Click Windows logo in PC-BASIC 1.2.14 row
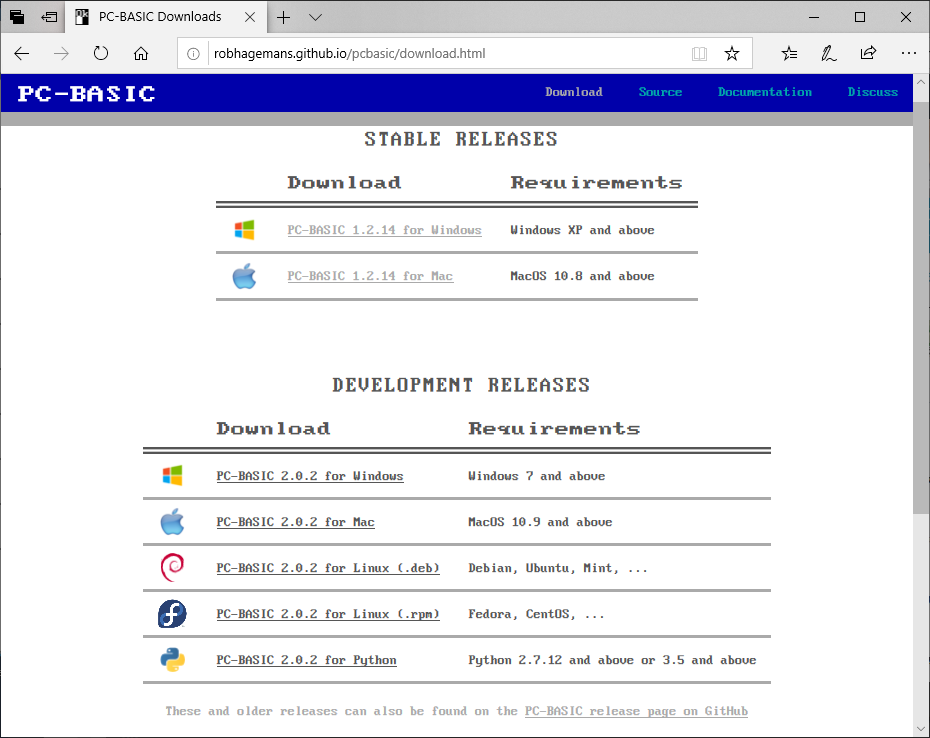 click(x=244, y=230)
